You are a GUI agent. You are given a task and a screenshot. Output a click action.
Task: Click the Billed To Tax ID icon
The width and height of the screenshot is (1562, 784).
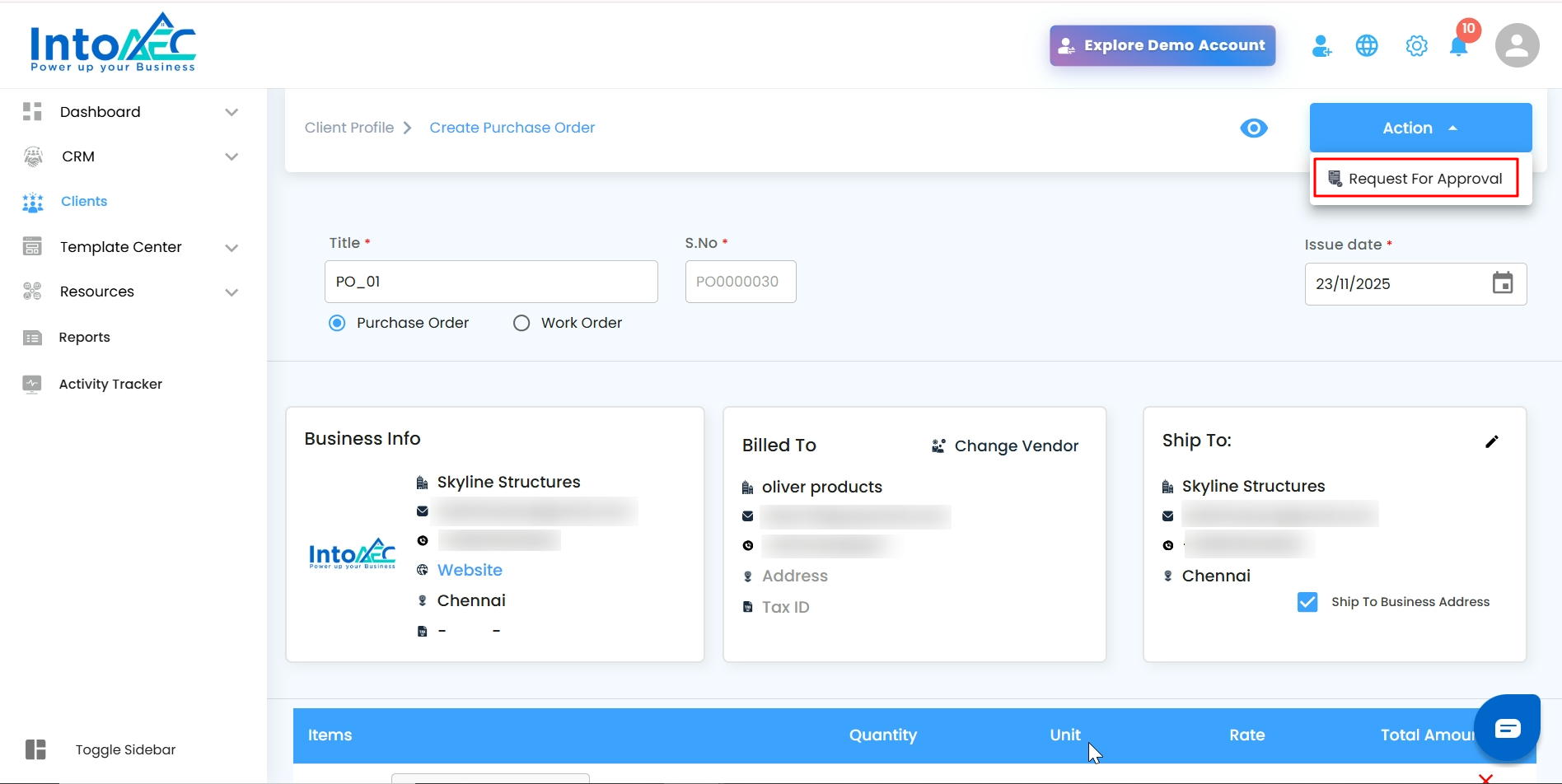pyautogui.click(x=748, y=608)
